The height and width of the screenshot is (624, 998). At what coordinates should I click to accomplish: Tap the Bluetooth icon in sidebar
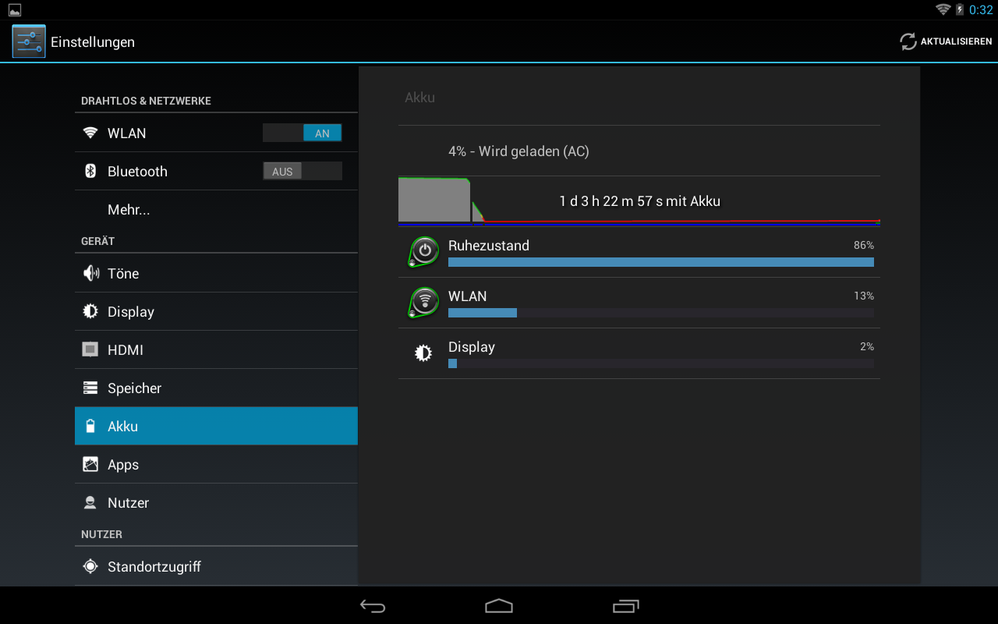(x=91, y=172)
